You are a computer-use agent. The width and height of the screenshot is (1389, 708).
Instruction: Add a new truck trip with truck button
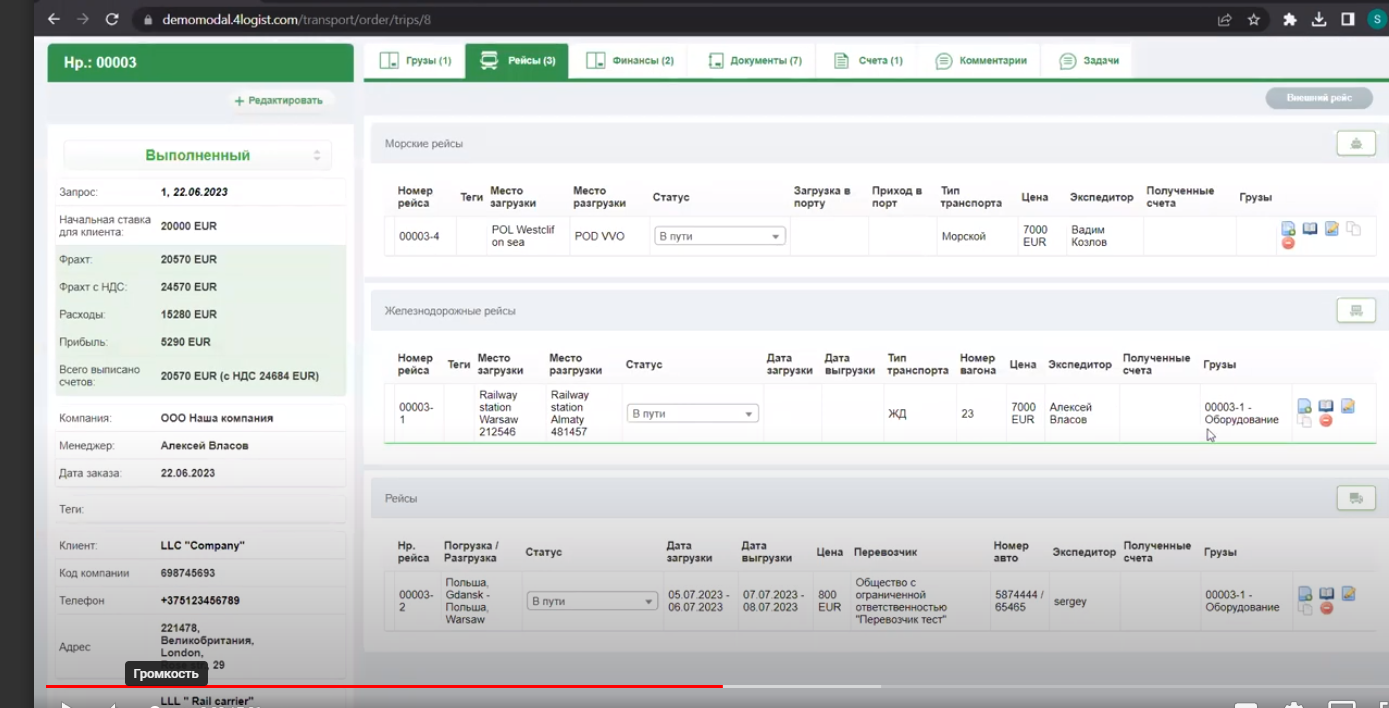(1356, 497)
